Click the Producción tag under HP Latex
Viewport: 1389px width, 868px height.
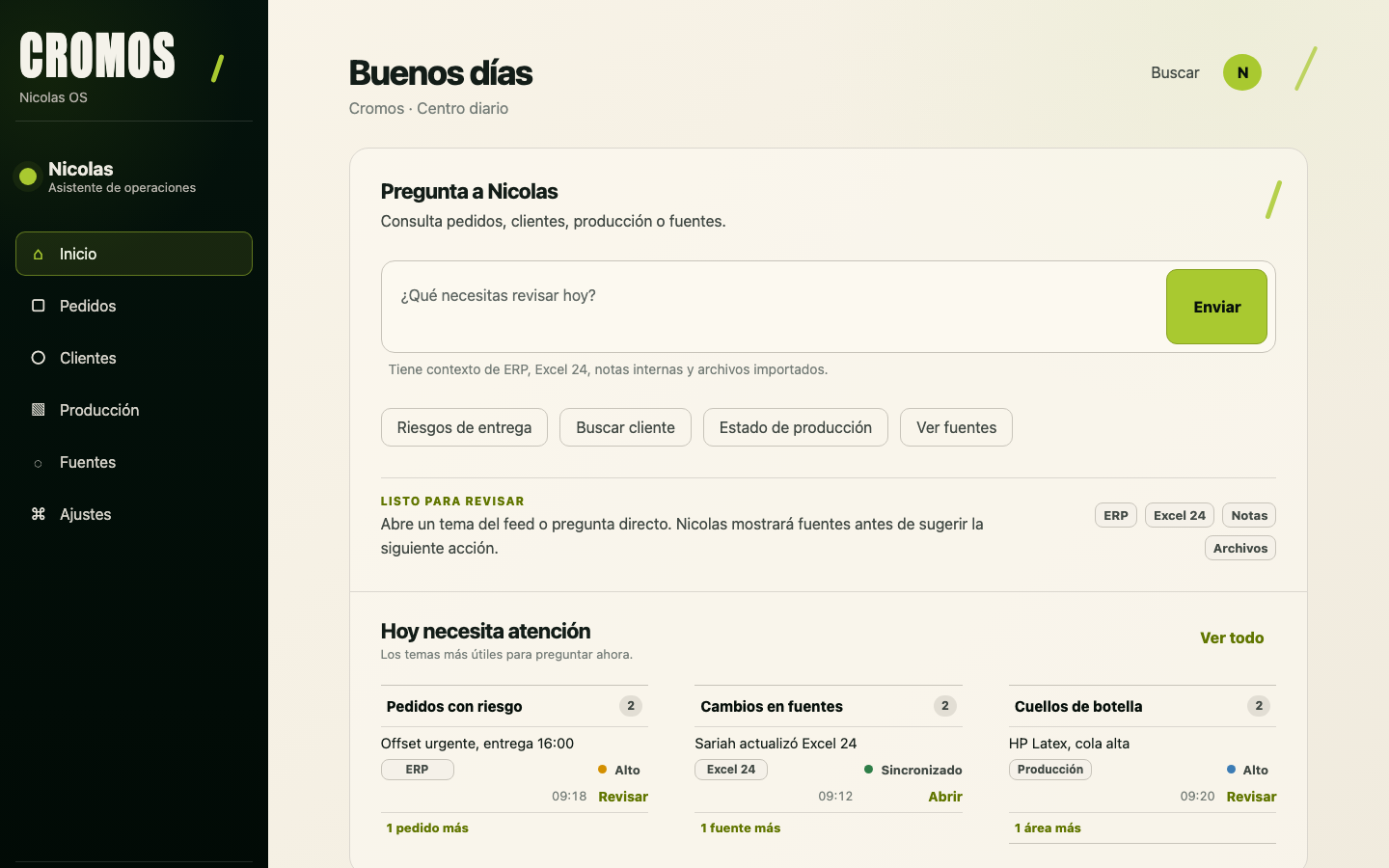(x=1050, y=770)
